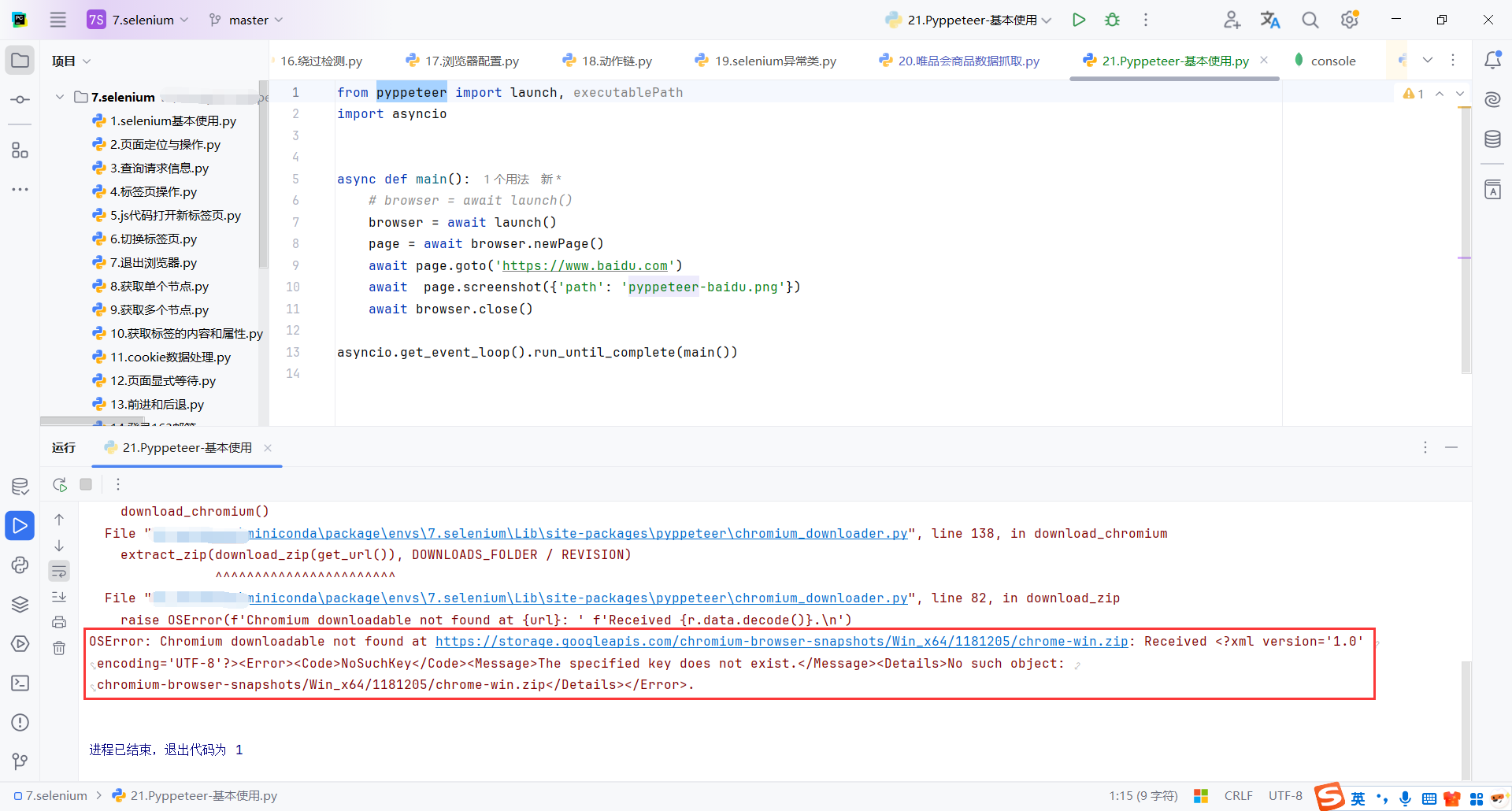This screenshot has width=1512, height=811.
Task: Click the translation plugin icon in toolbar
Action: pyautogui.click(x=1270, y=20)
